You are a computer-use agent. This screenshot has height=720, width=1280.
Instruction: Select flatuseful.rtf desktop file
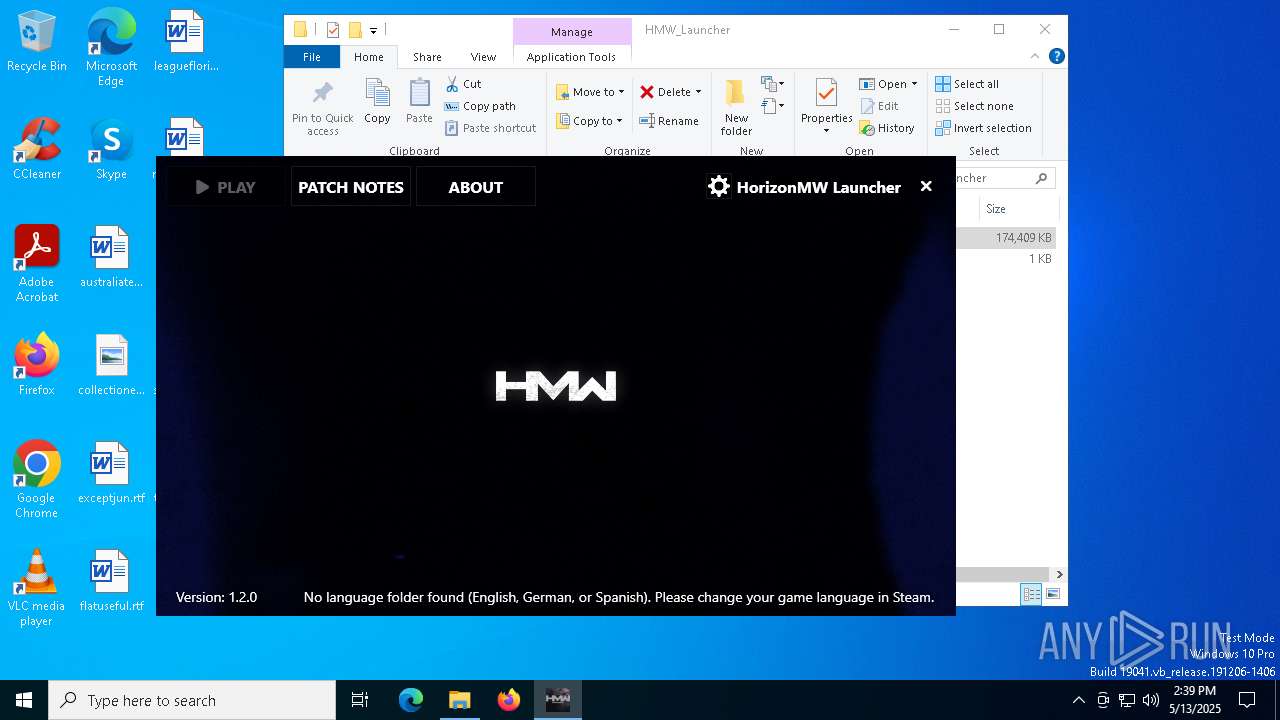click(111, 581)
